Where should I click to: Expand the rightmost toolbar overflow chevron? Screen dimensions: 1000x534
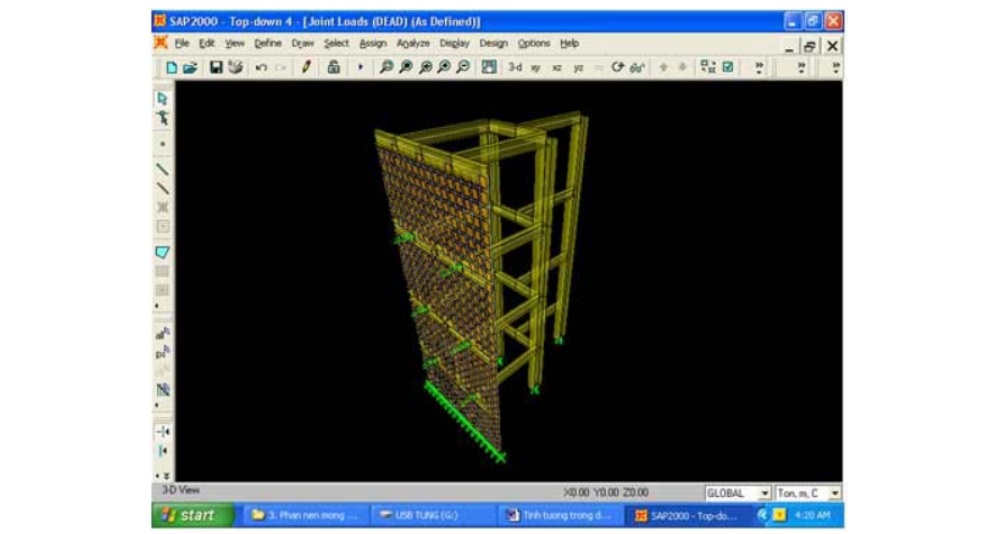835,68
